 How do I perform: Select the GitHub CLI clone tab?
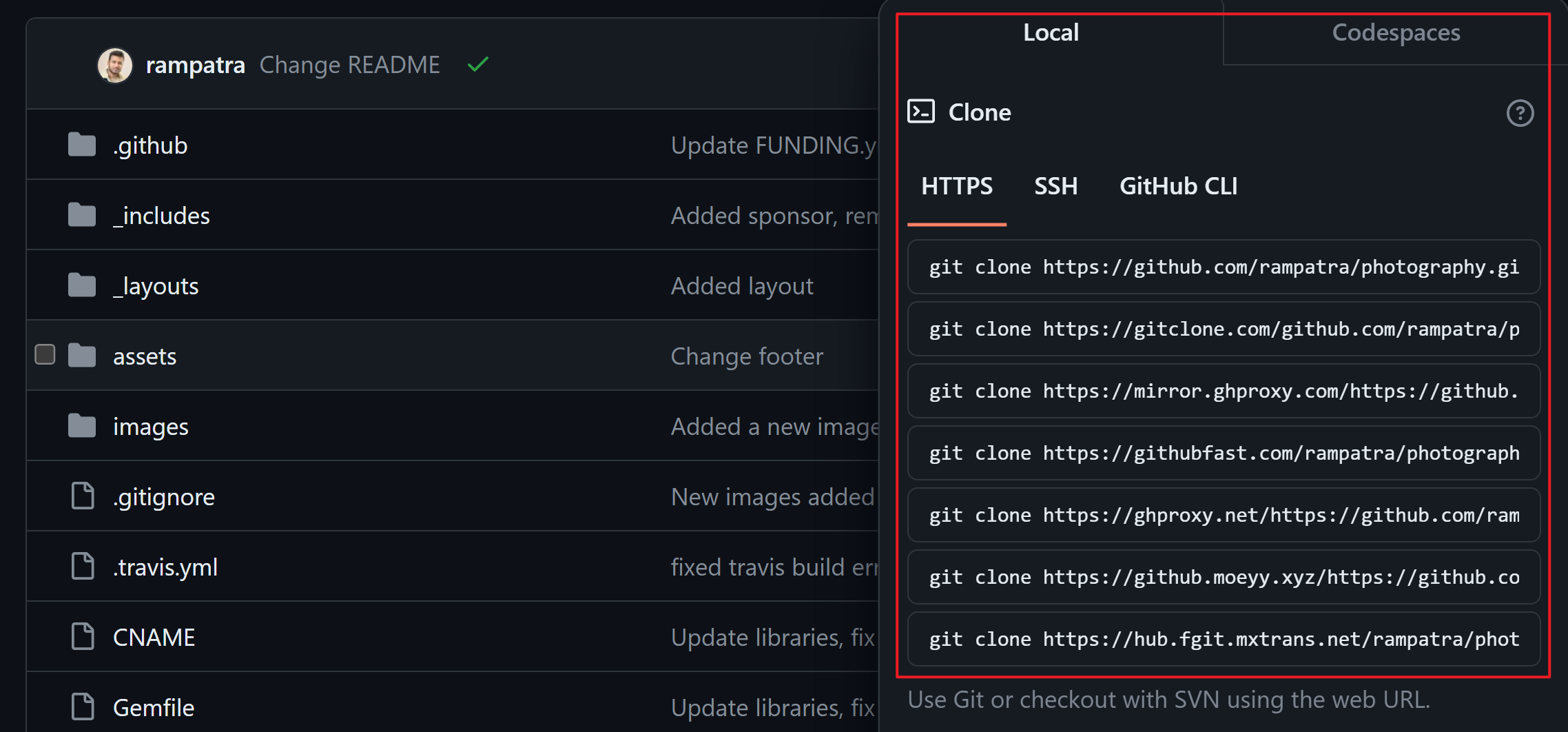1178,186
